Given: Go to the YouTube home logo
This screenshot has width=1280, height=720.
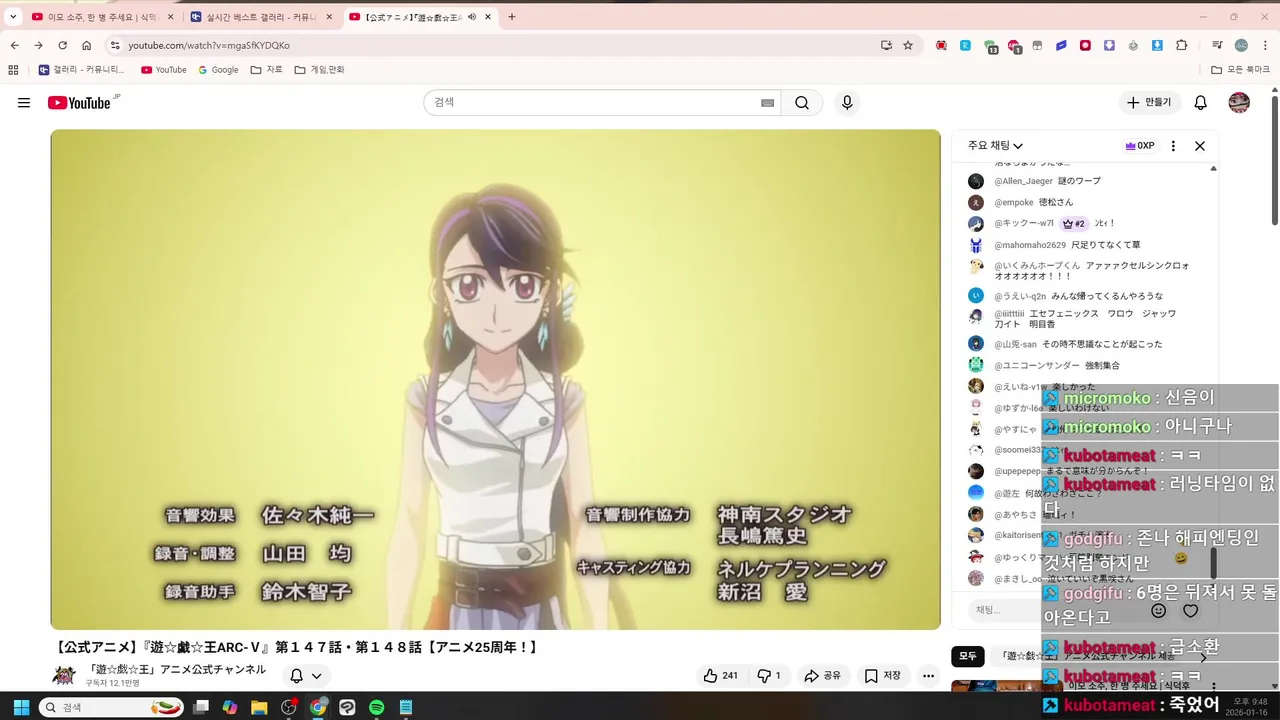Looking at the screenshot, I should (x=79, y=103).
